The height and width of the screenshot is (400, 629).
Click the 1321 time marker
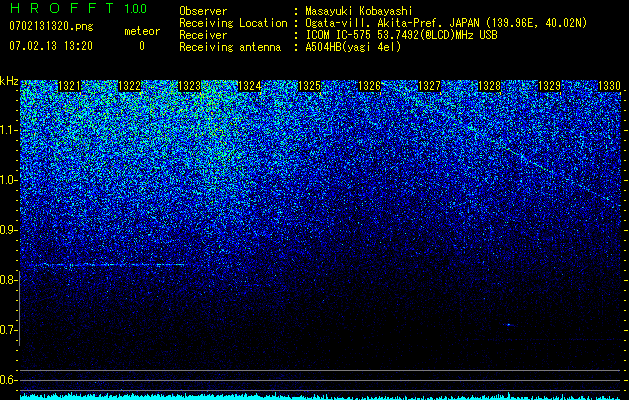pos(69,86)
